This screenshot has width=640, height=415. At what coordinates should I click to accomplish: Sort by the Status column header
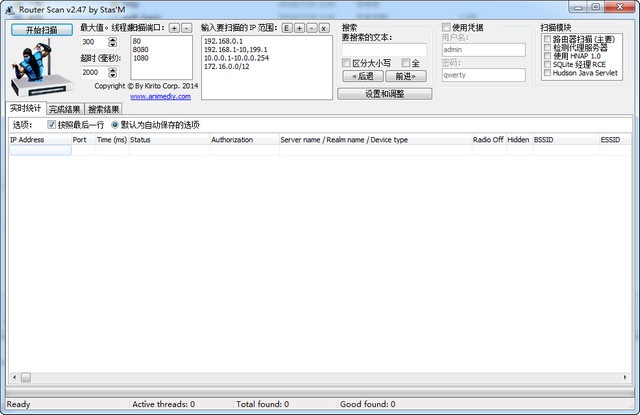click(x=169, y=140)
